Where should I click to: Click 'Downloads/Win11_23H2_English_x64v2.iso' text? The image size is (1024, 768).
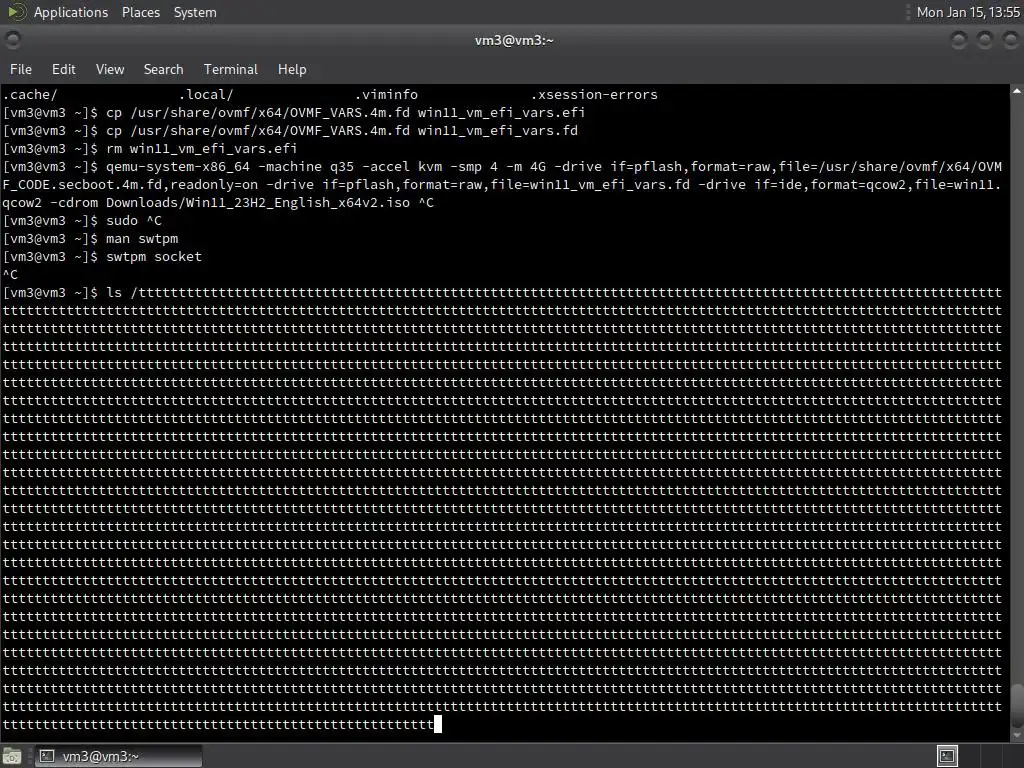click(x=258, y=202)
